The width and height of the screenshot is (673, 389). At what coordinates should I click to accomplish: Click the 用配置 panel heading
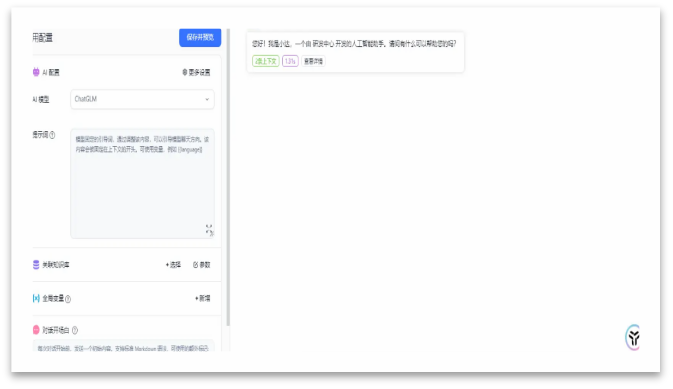click(x=42, y=38)
